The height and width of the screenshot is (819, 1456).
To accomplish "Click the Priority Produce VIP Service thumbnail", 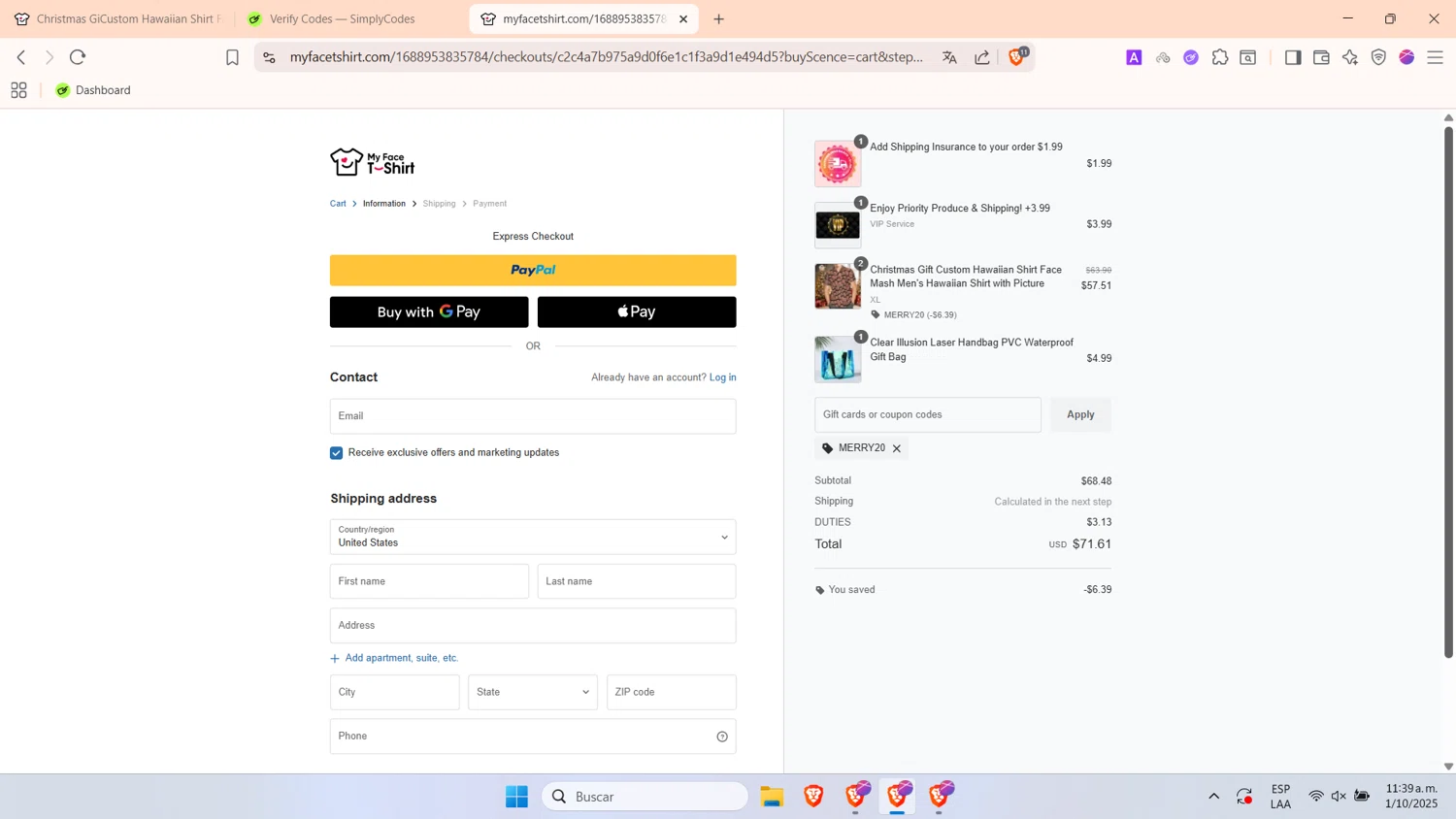I will coord(838,225).
